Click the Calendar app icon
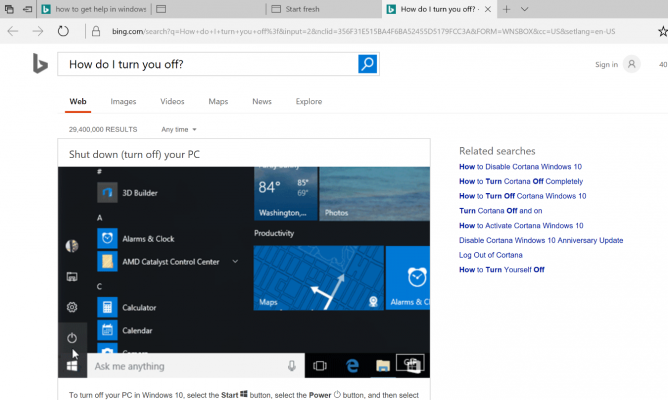This screenshot has width=668, height=400. (x=107, y=330)
